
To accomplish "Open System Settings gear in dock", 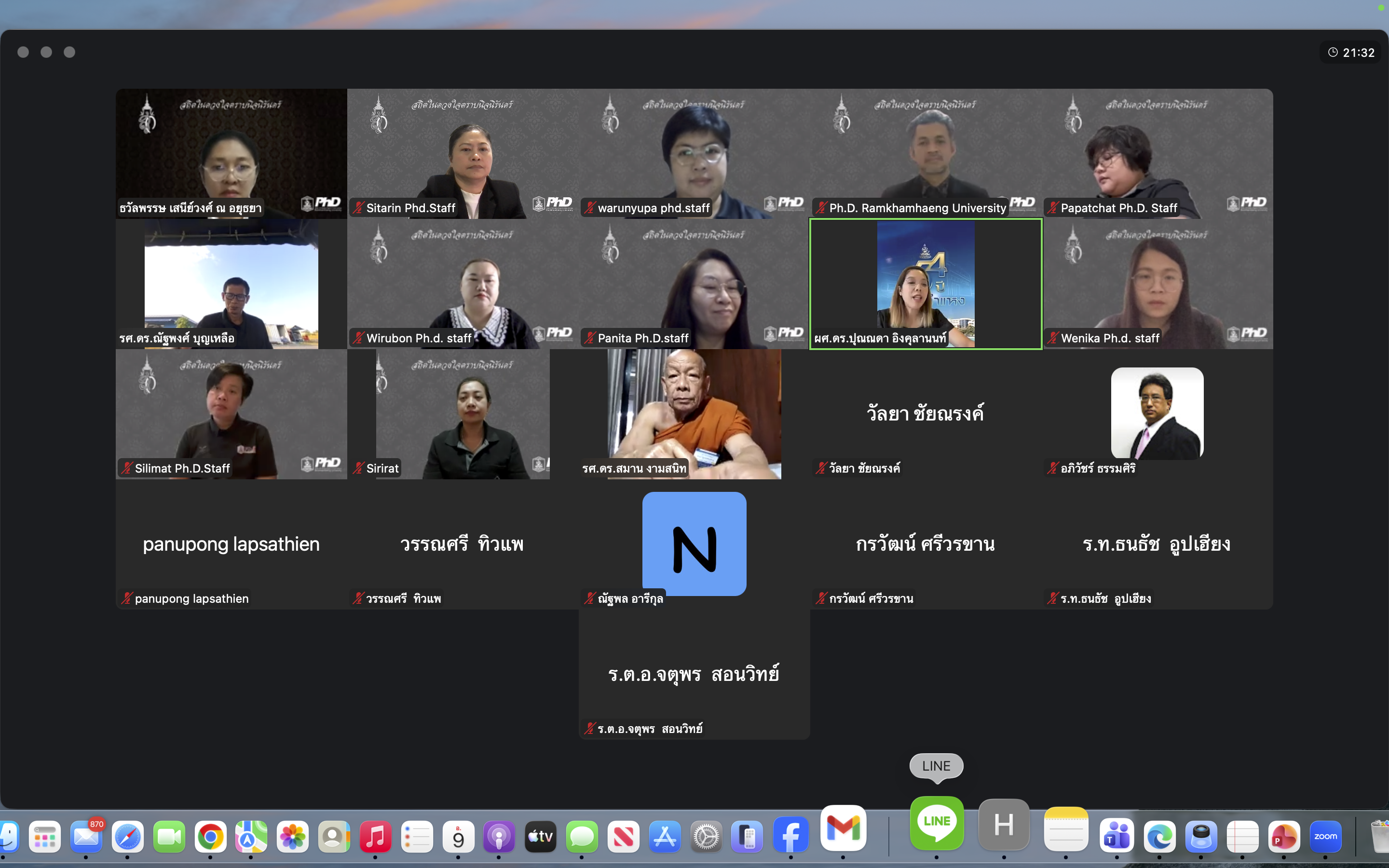I will pyautogui.click(x=706, y=837).
